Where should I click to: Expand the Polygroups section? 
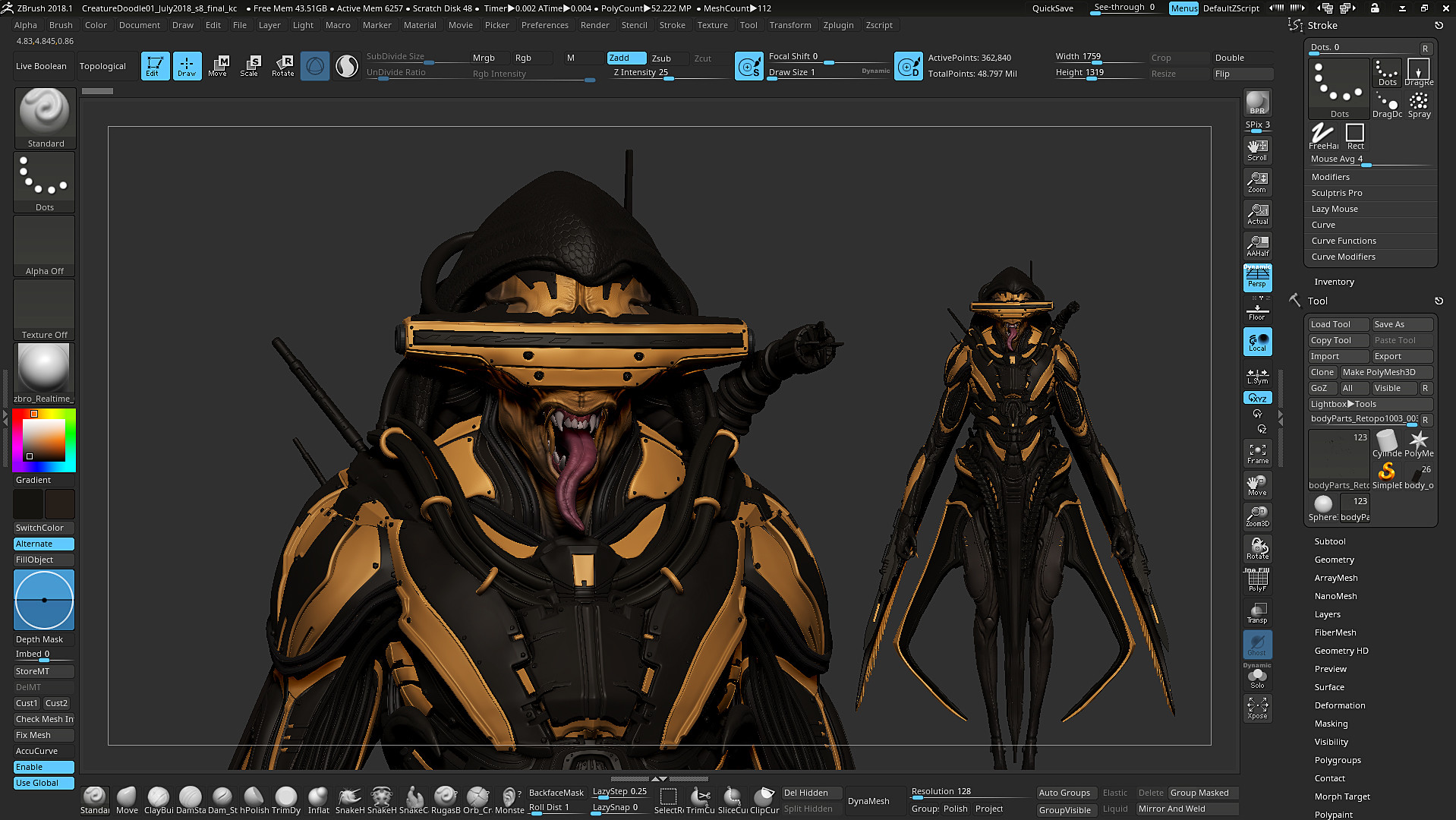coord(1337,760)
